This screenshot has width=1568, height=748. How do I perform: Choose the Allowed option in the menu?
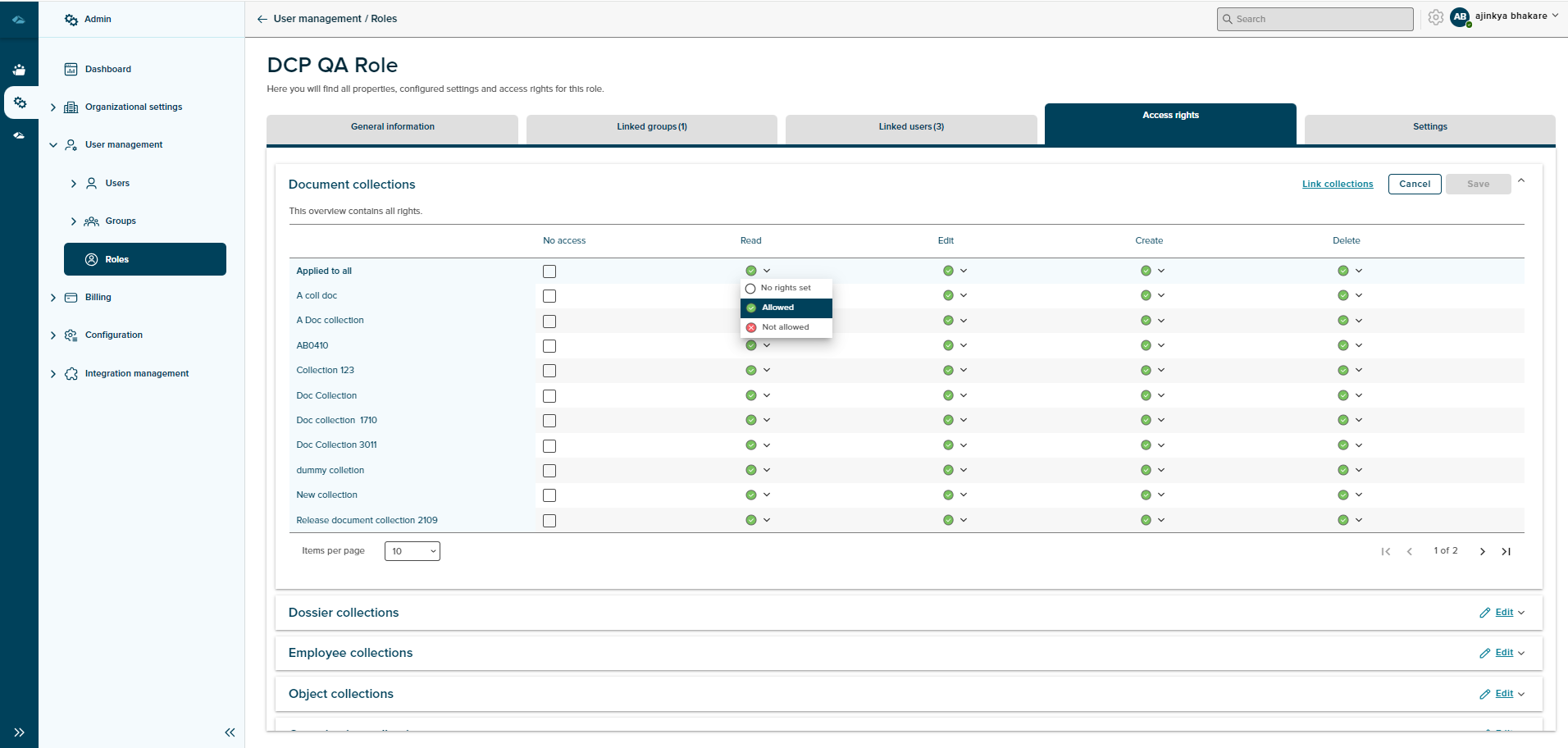777,308
